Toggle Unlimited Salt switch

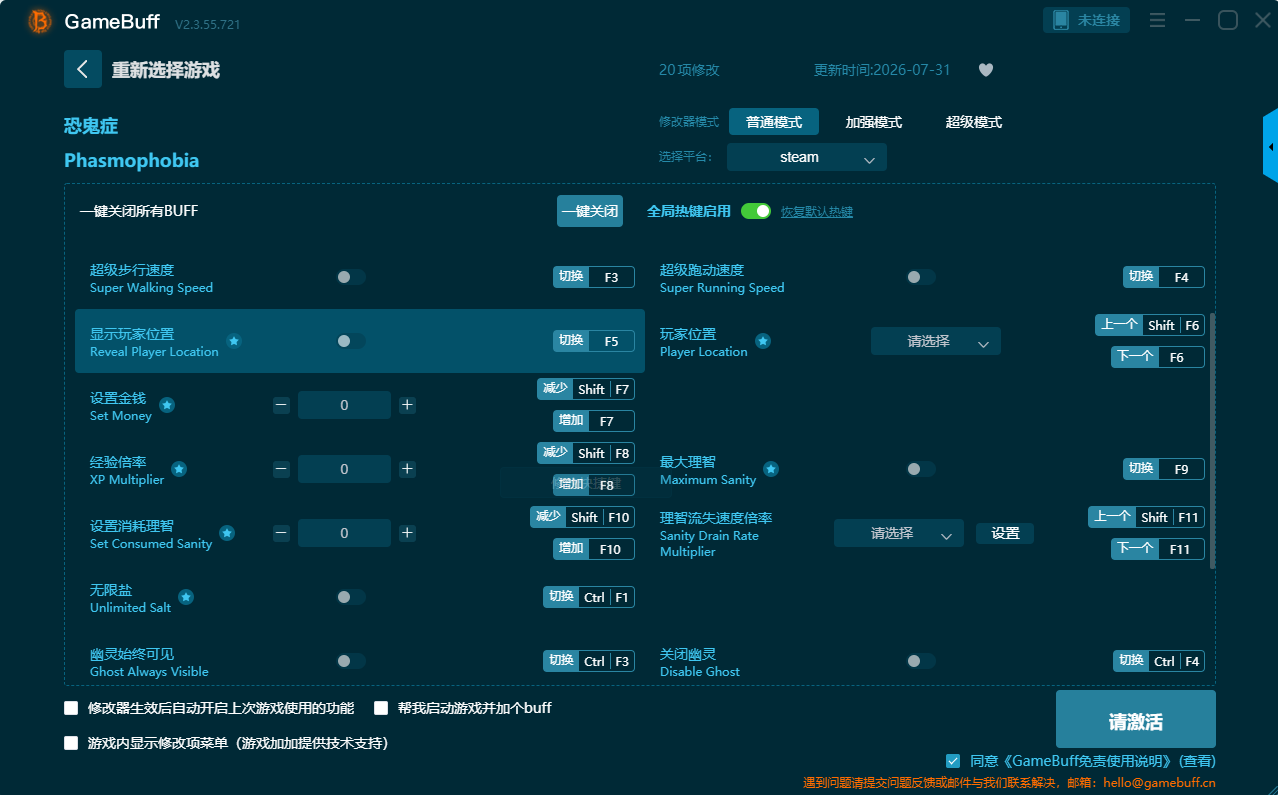click(x=350, y=597)
